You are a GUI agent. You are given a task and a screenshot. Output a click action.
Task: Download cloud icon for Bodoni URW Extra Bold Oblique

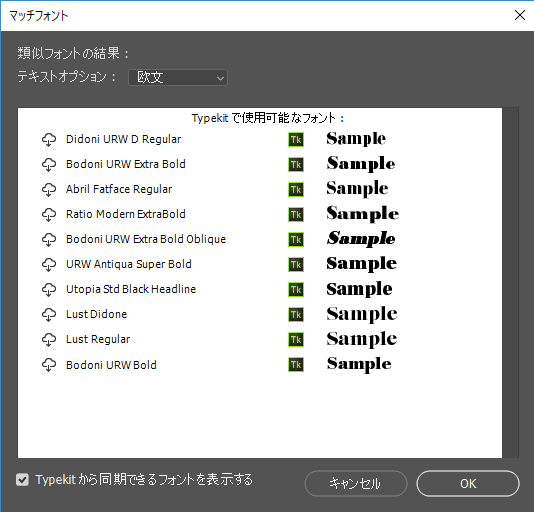pyautogui.click(x=49, y=239)
